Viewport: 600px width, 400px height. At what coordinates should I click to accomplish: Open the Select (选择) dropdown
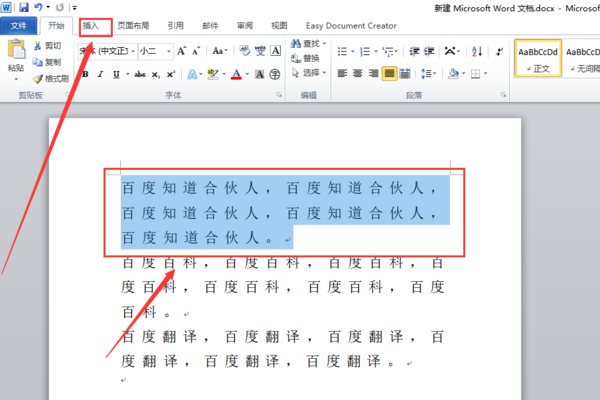coord(309,73)
